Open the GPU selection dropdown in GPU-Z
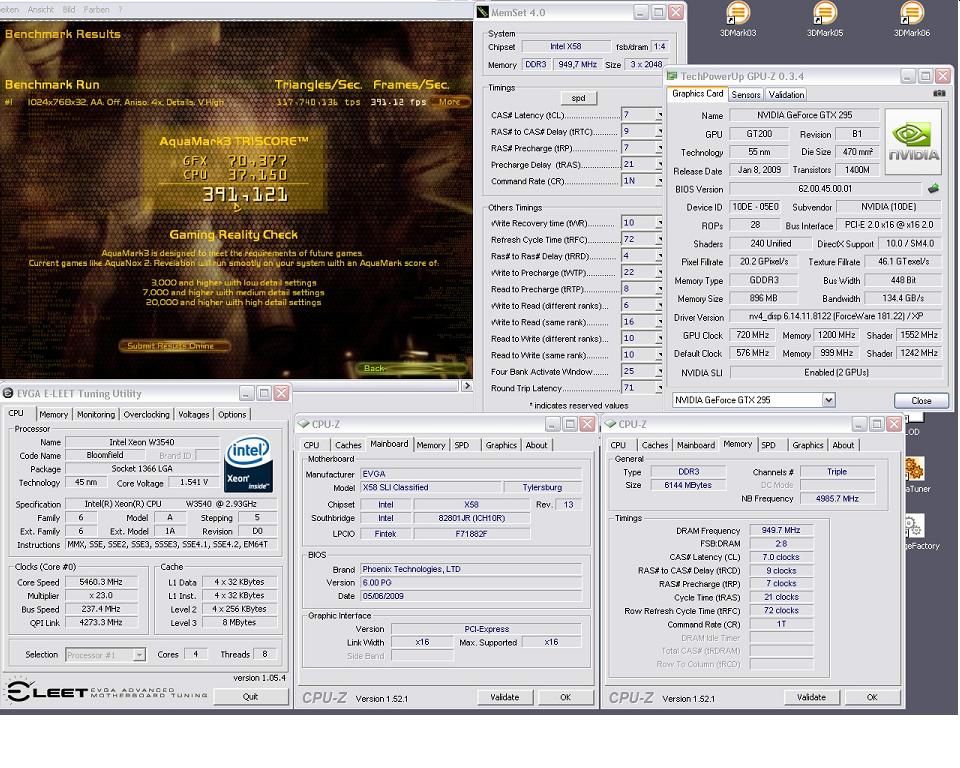This screenshot has height=768, width=960. click(x=828, y=400)
